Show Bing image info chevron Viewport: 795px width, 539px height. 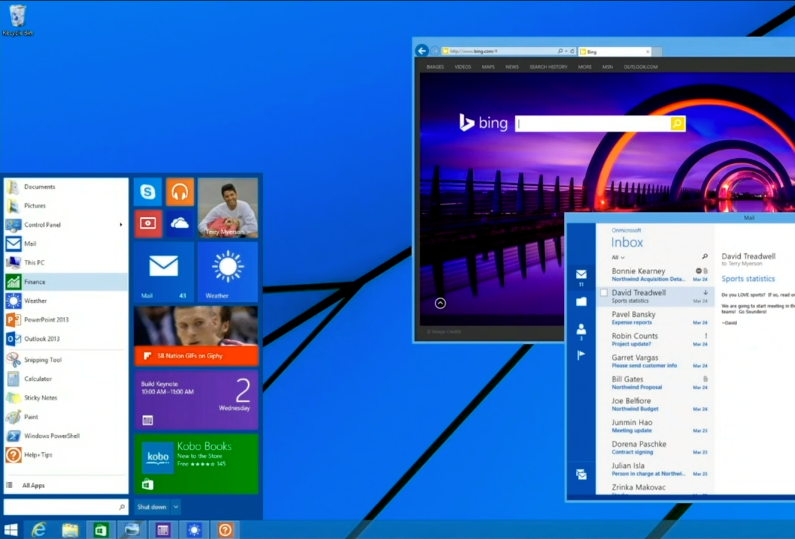click(440, 303)
